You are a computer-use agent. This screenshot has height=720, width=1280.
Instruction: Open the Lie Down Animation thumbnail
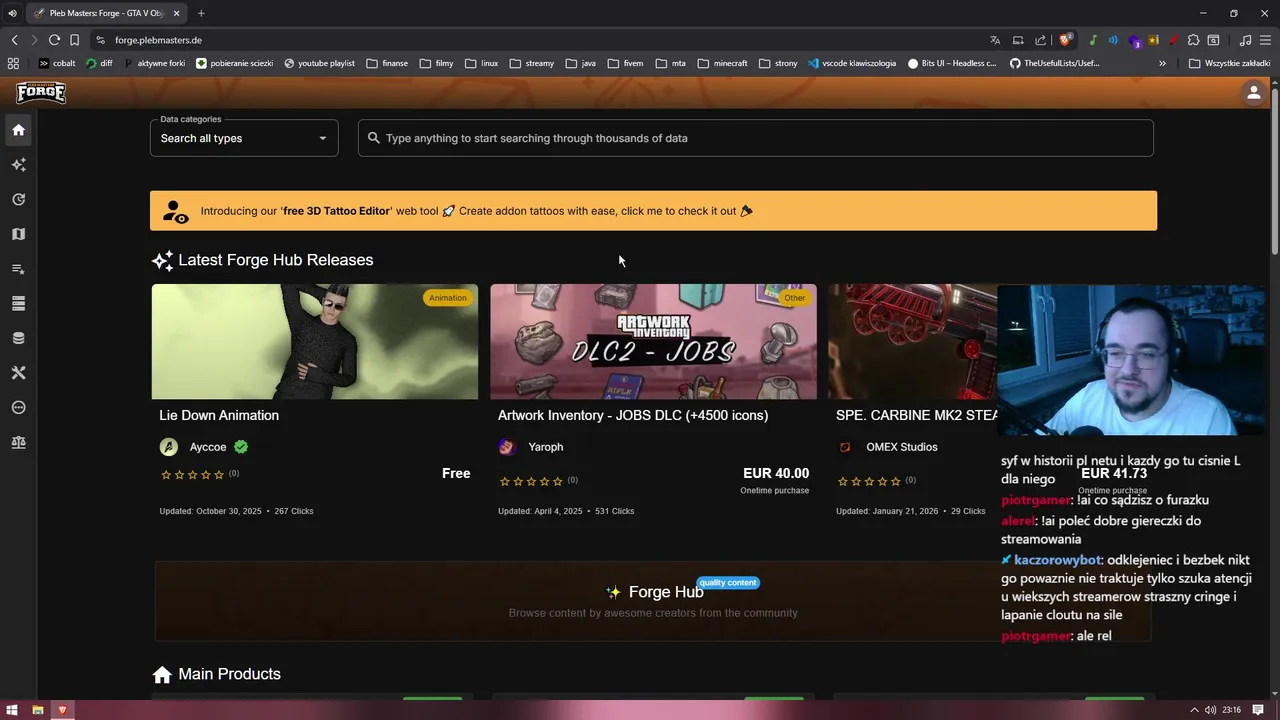click(x=315, y=342)
